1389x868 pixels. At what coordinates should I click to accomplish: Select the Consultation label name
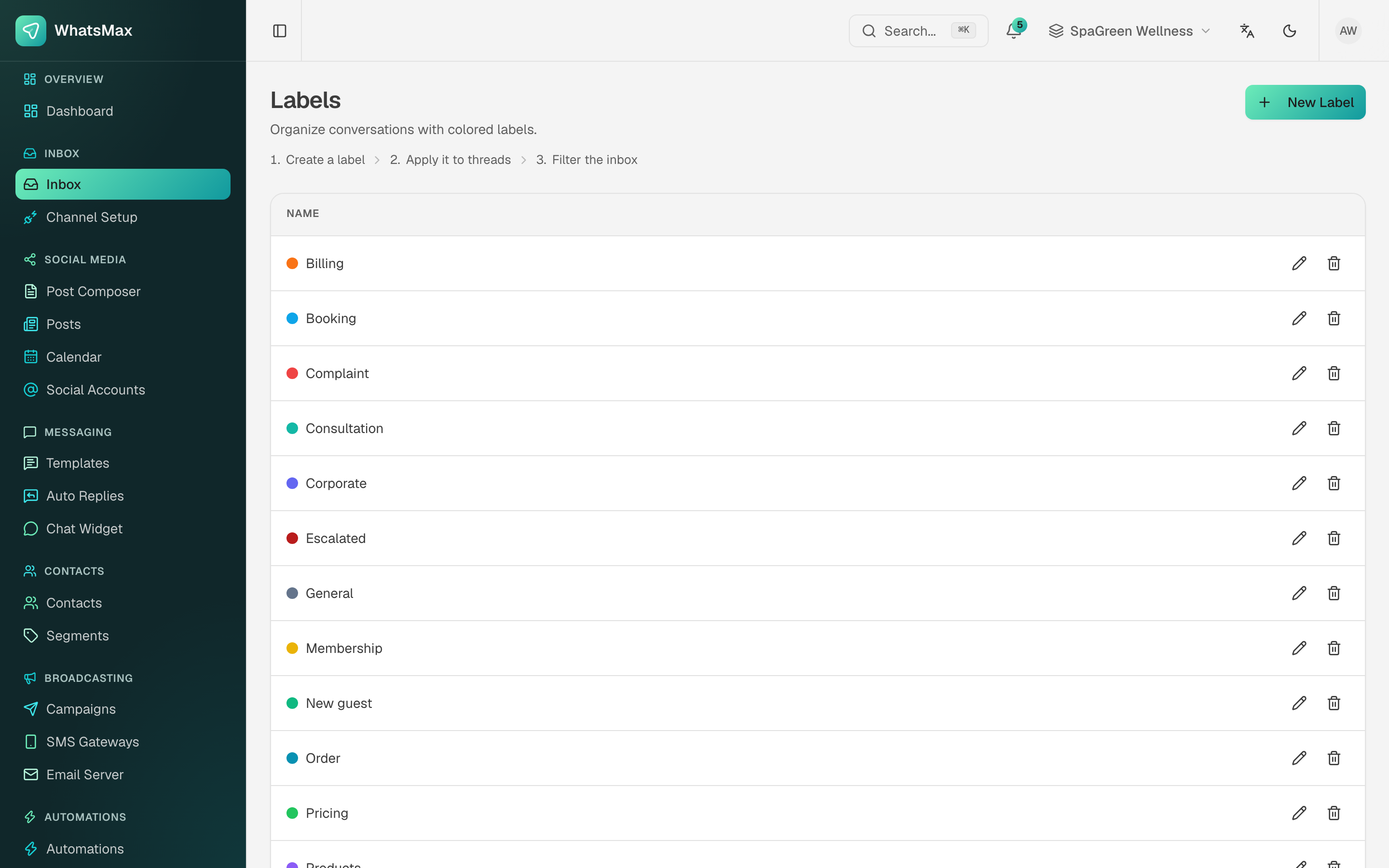344,428
